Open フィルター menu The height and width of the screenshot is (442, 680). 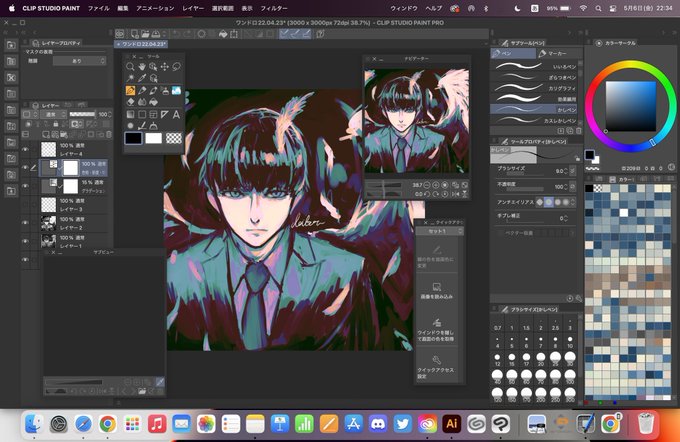click(274, 8)
